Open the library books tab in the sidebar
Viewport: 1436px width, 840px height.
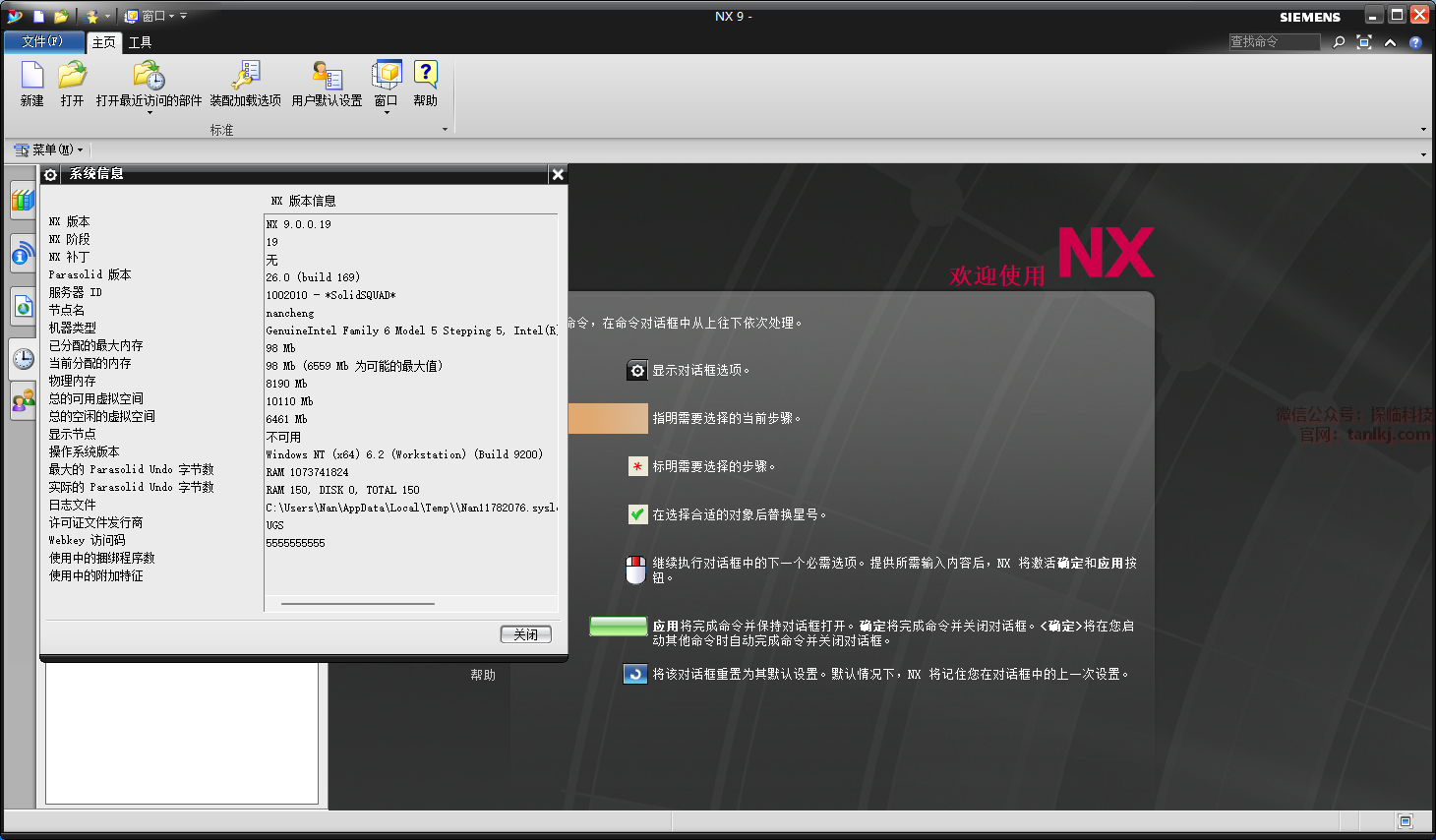pyautogui.click(x=24, y=201)
